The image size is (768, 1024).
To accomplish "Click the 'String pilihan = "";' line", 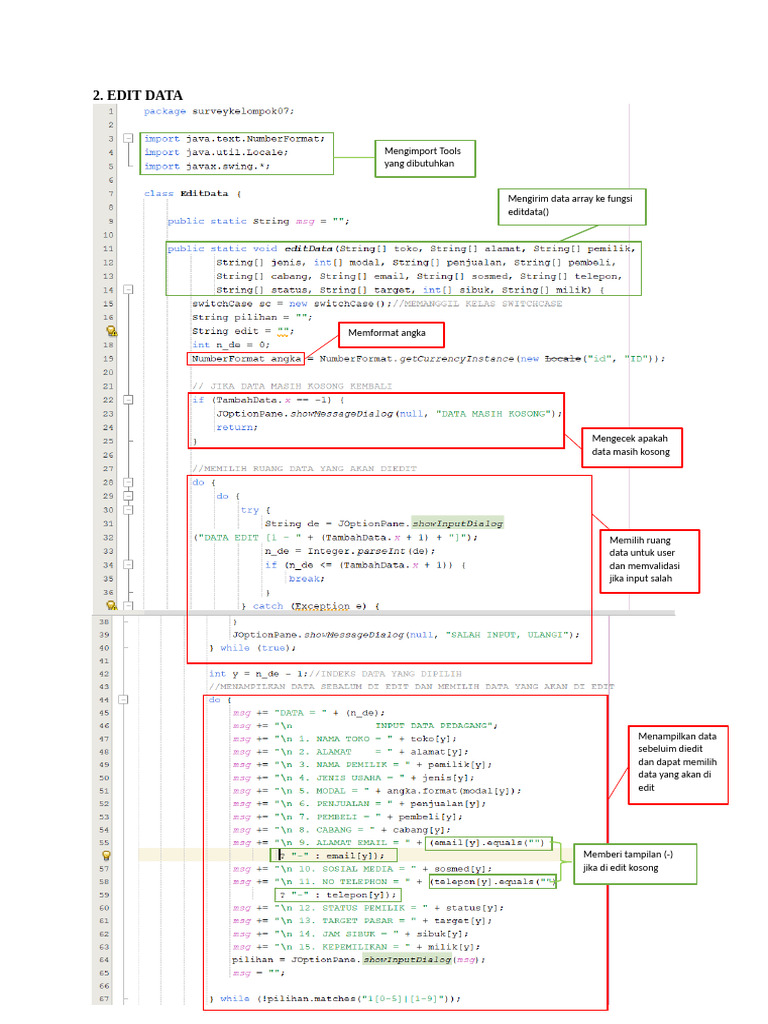I will [x=252, y=317].
